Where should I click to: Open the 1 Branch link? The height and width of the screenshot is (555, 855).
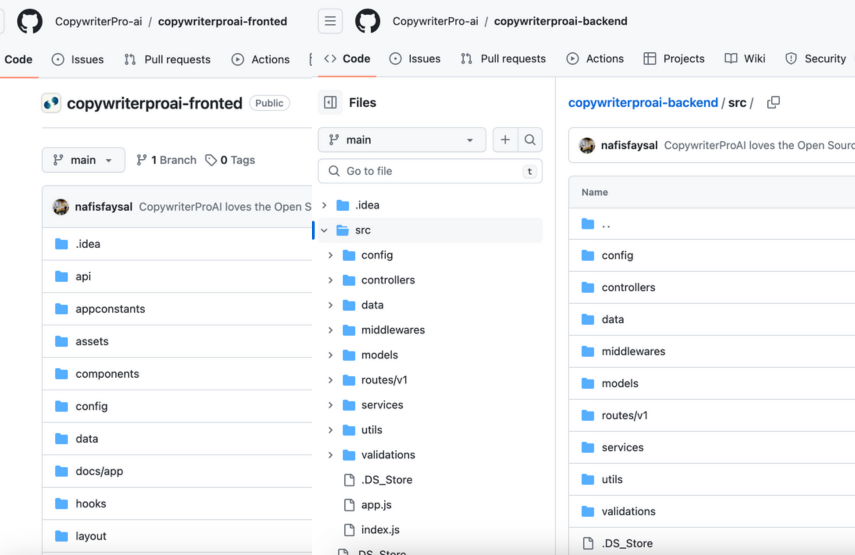pos(166,160)
